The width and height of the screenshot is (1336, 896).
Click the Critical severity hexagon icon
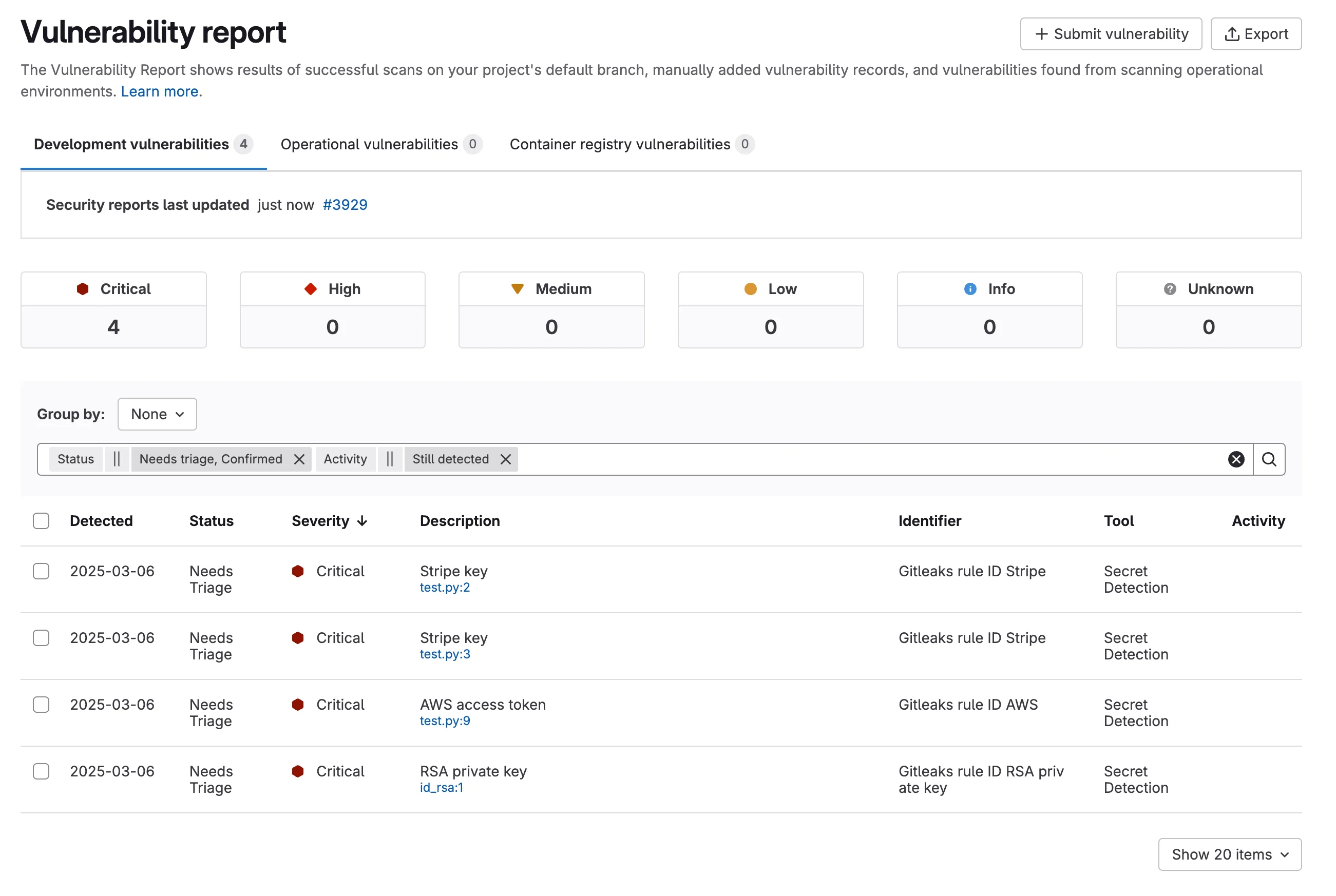coord(84,288)
